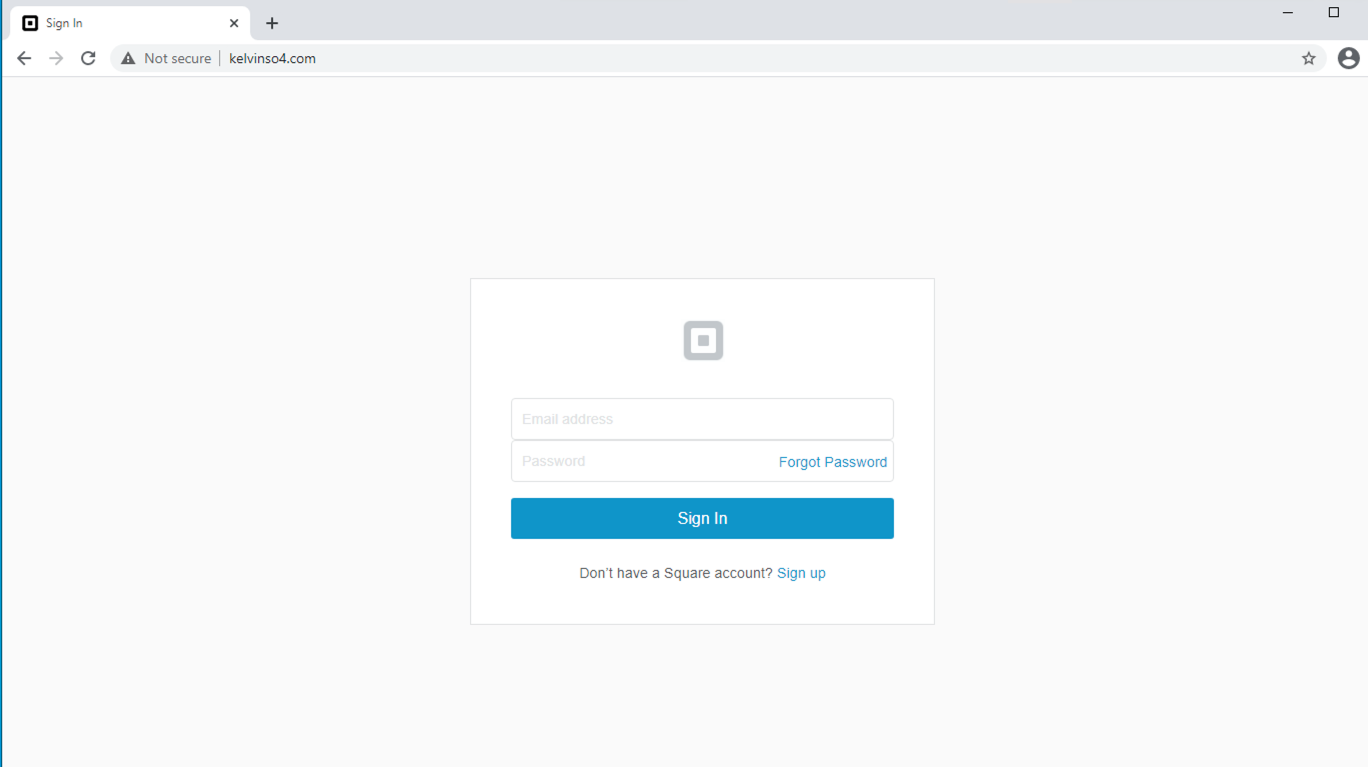The width and height of the screenshot is (1368, 767).
Task: Click the blue Sign In button
Action: 702,518
